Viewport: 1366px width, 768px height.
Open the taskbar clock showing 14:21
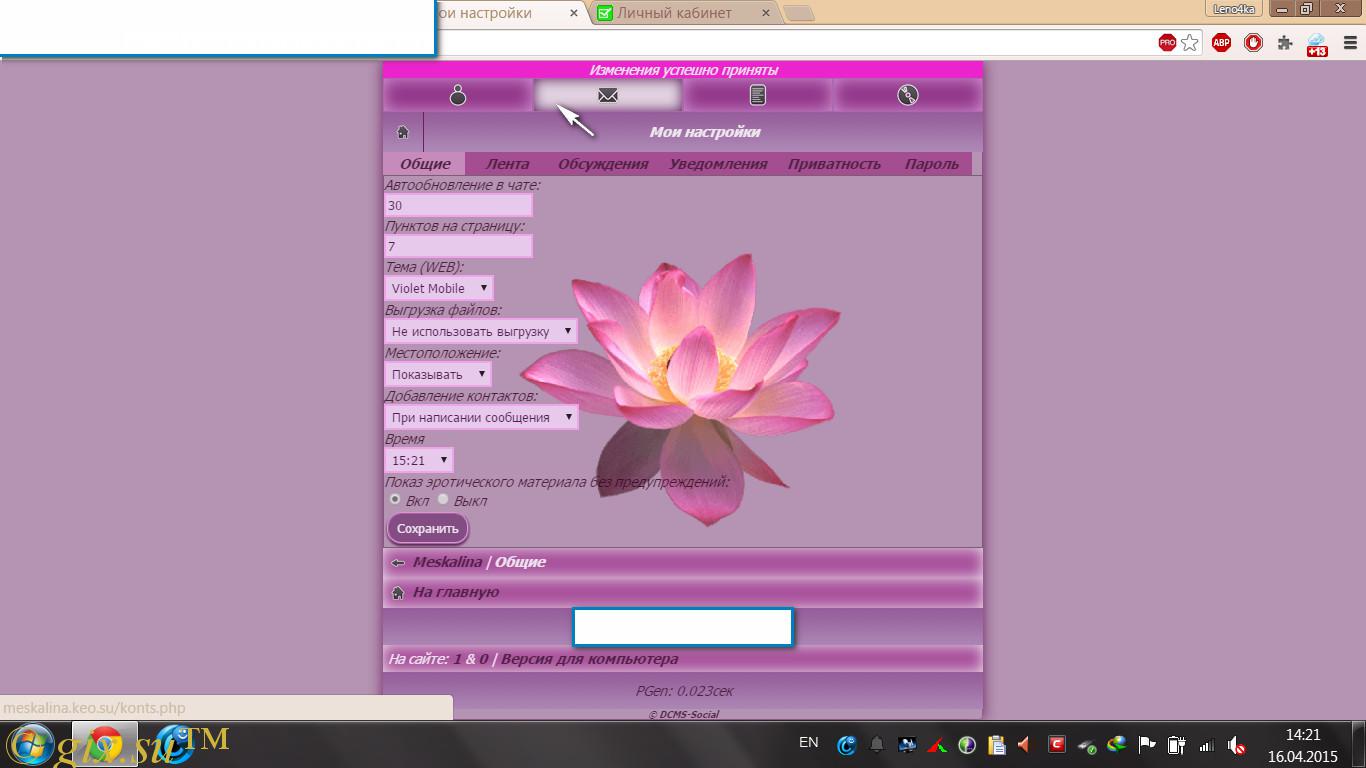coord(1303,745)
